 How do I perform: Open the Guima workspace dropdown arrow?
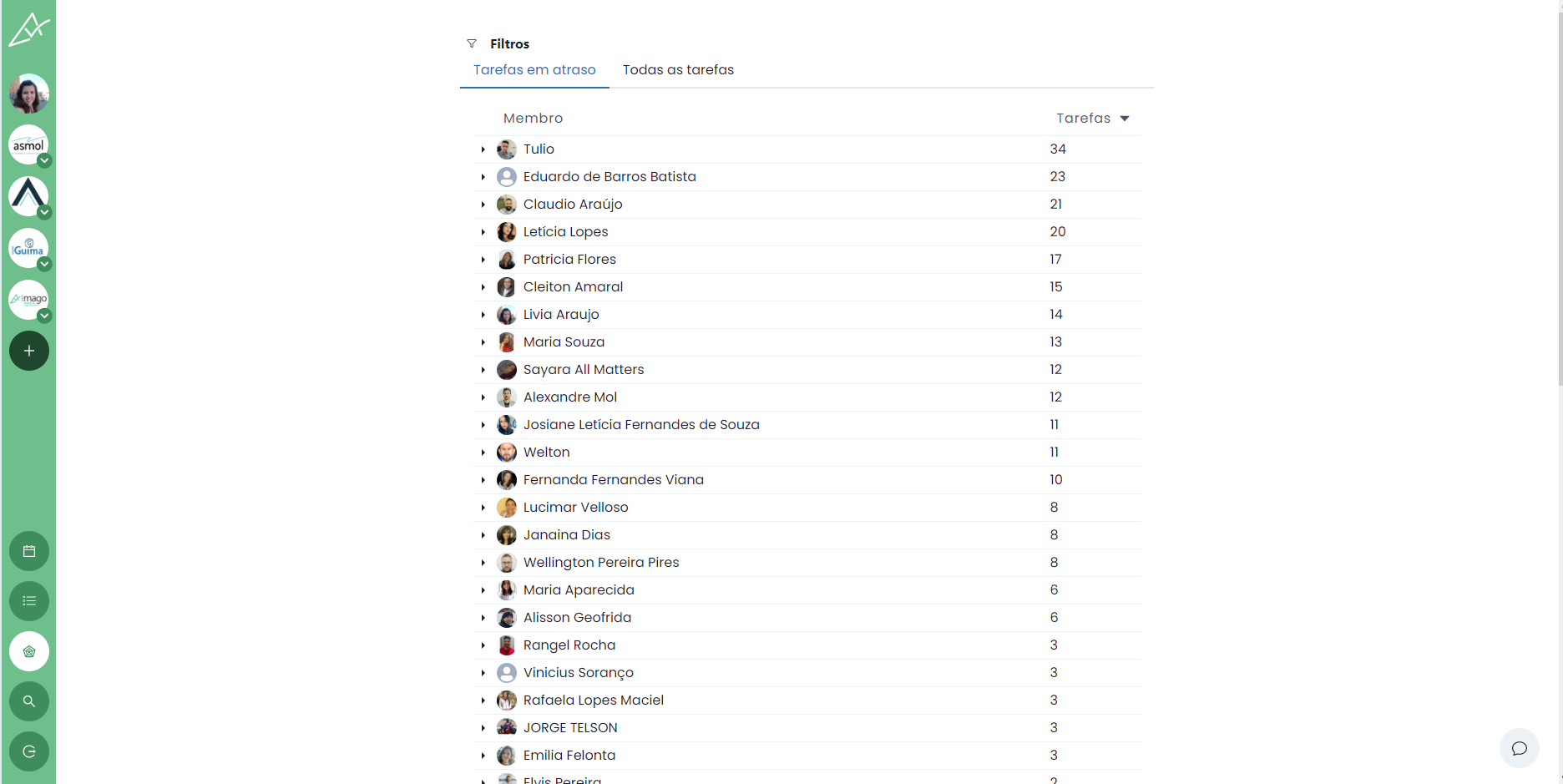tap(45, 265)
